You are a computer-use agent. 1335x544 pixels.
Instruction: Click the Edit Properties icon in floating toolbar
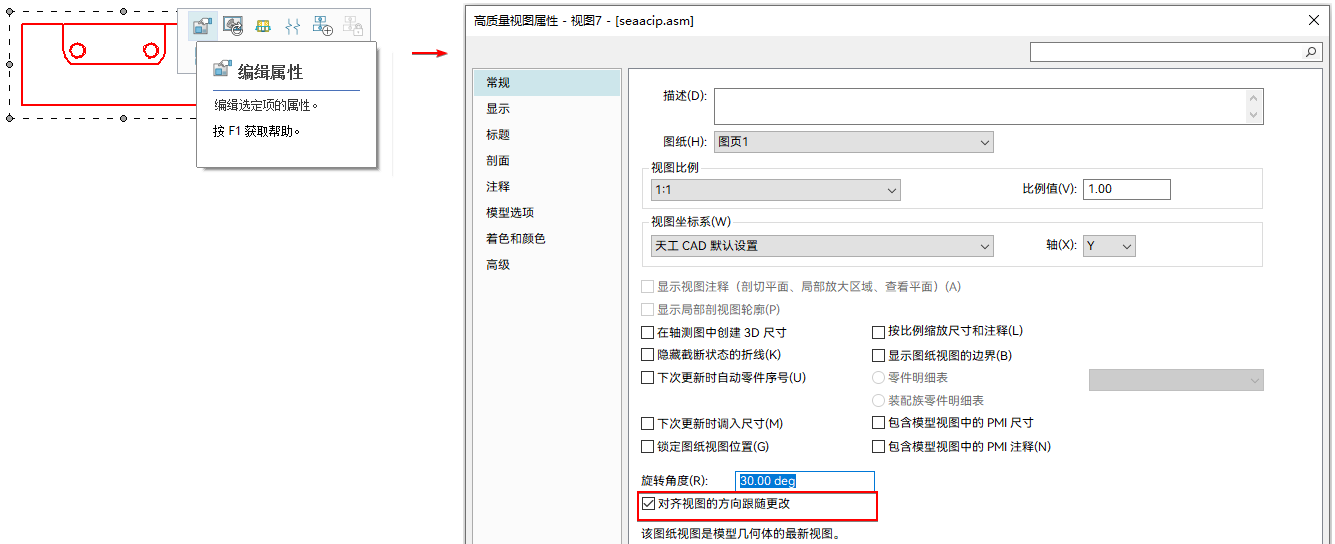click(x=203, y=26)
